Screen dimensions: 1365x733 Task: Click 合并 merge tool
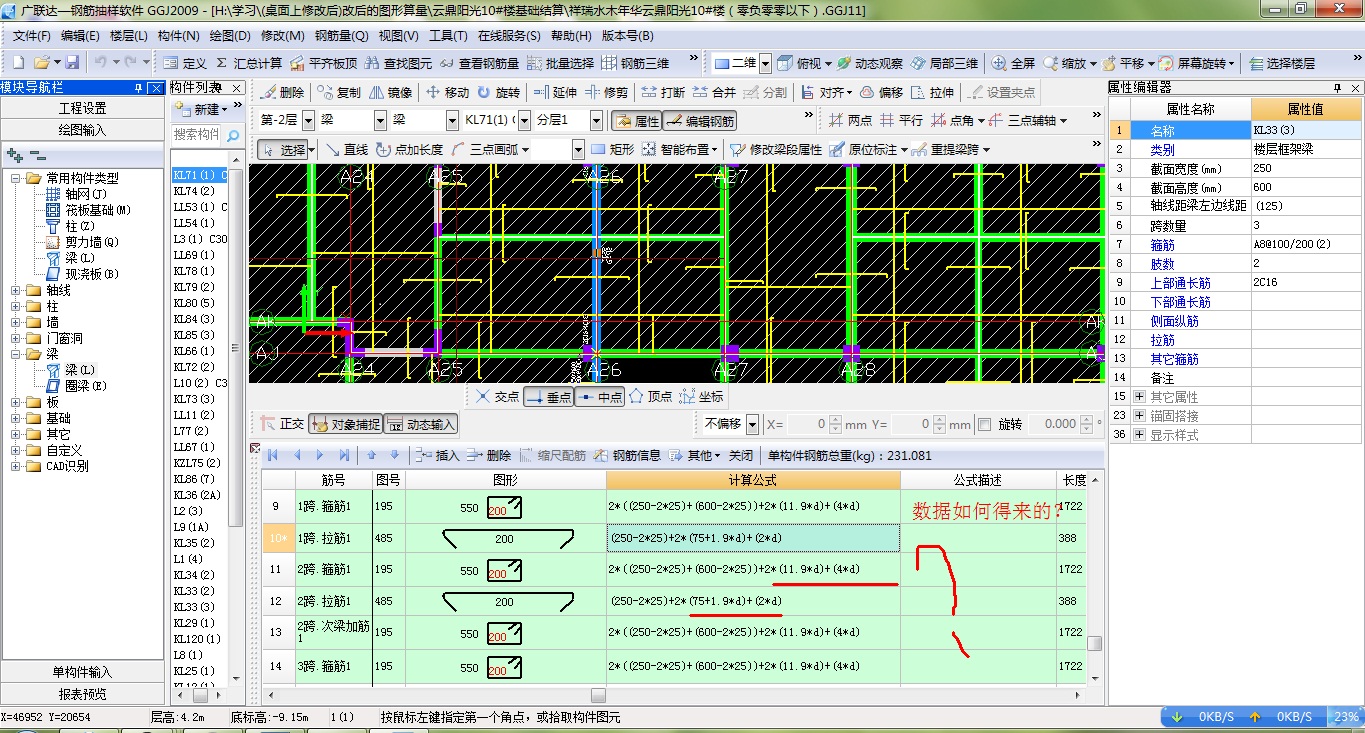click(714, 92)
